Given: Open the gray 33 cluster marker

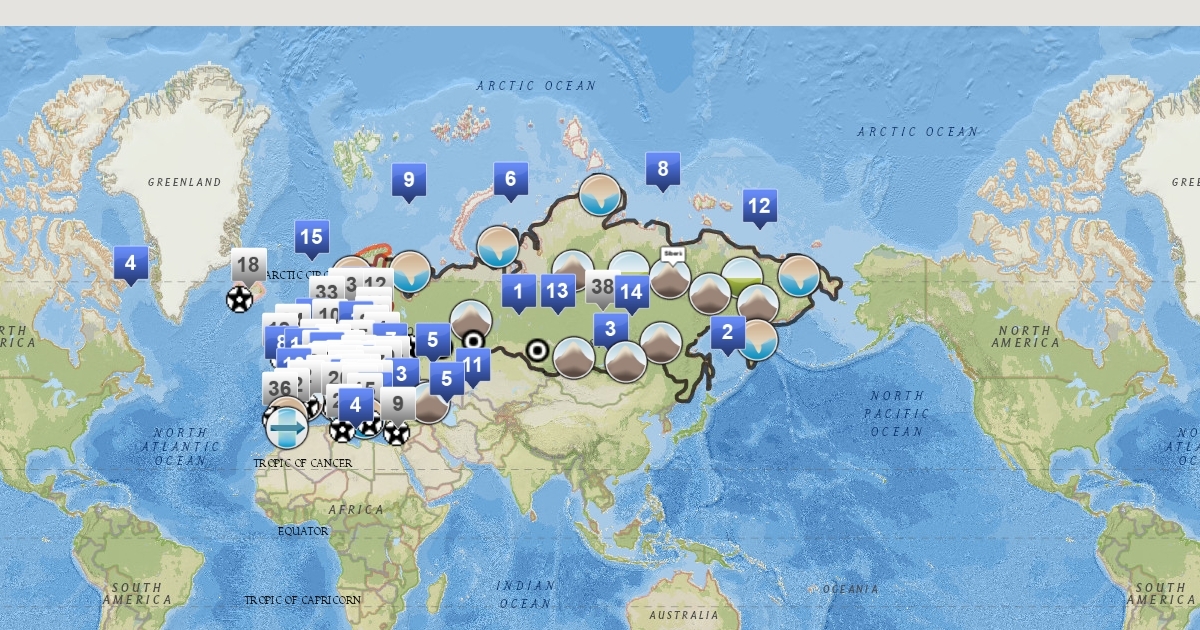Looking at the screenshot, I should coord(325,293).
